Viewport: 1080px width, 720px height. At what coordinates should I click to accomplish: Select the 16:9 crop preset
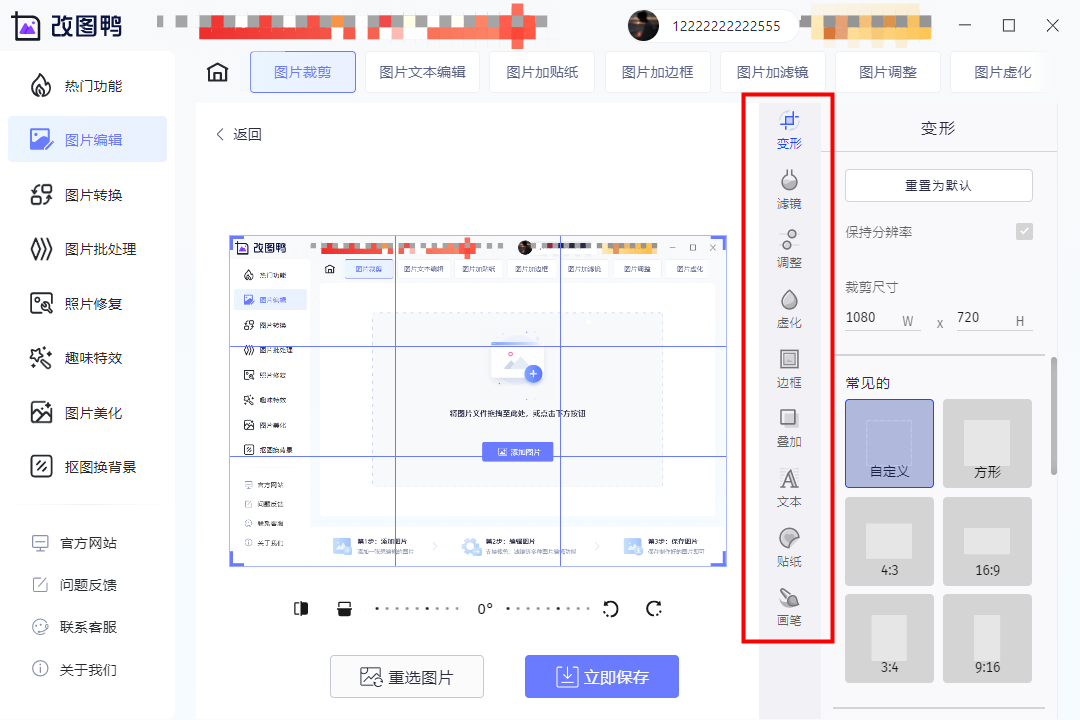987,542
